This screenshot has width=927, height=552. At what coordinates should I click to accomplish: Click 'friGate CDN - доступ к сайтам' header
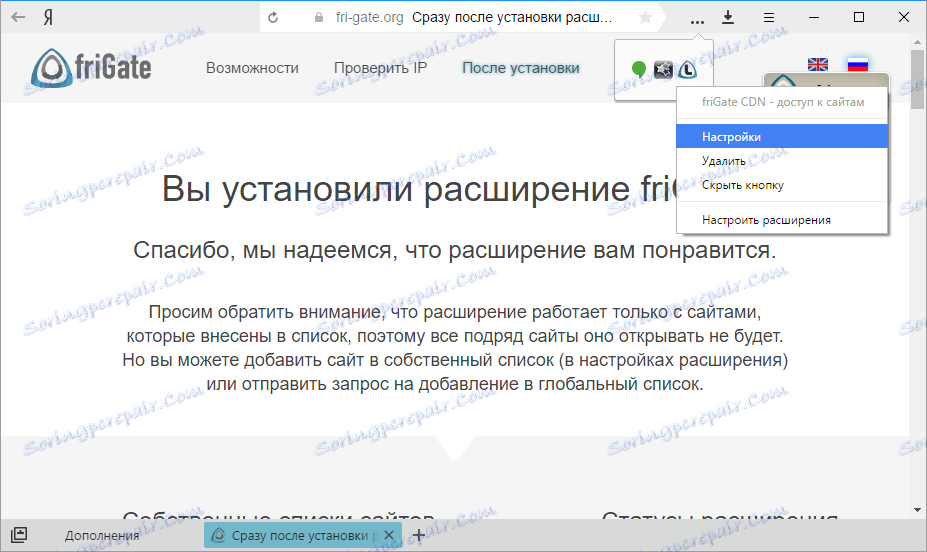pyautogui.click(x=783, y=102)
